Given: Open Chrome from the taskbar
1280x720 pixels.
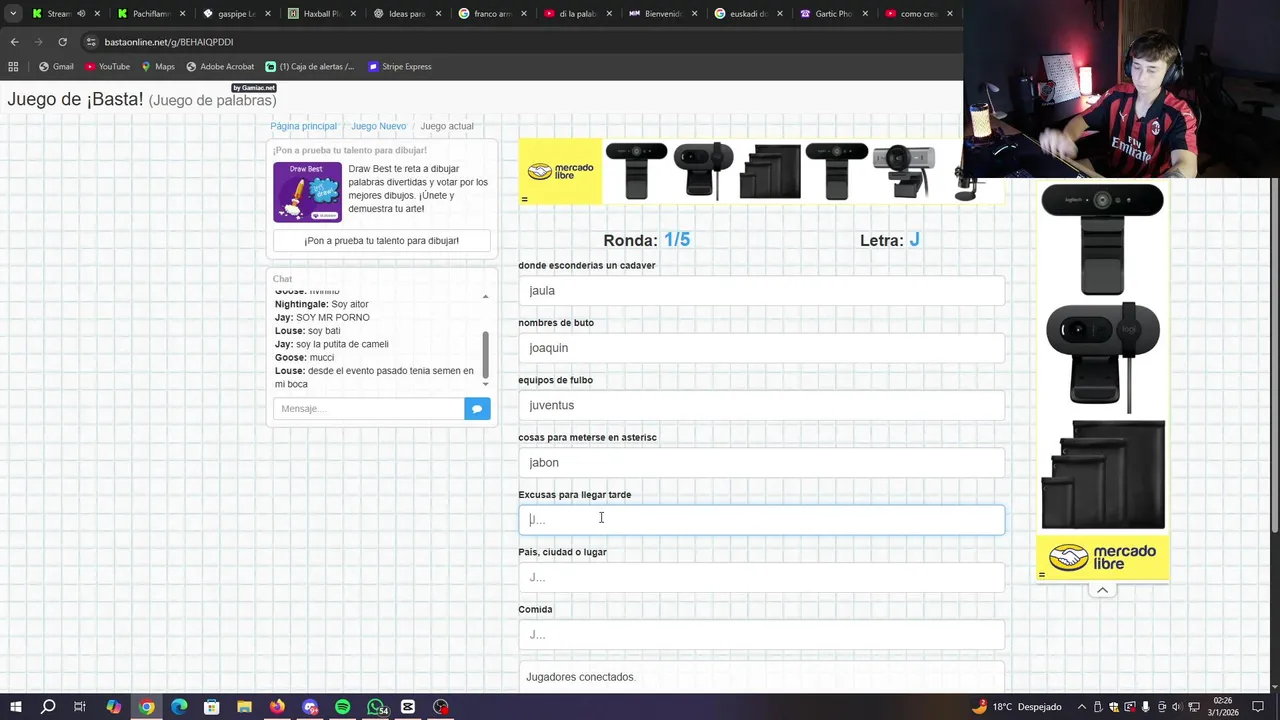Looking at the screenshot, I should [x=147, y=707].
